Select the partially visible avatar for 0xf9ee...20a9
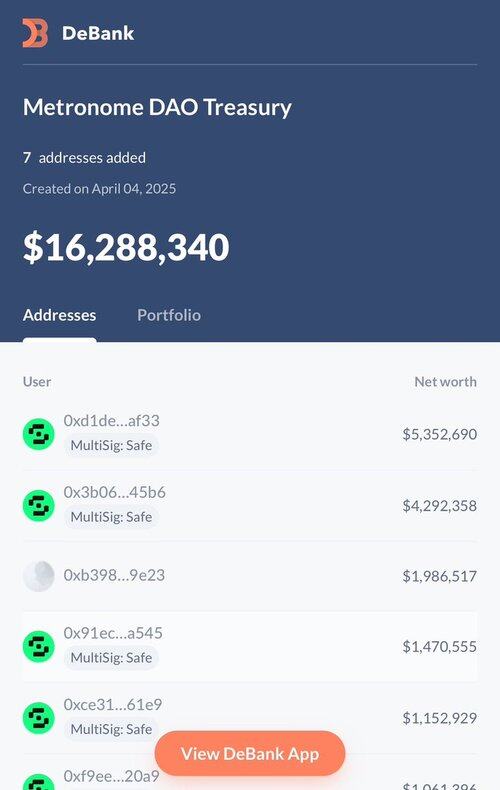Viewport: 500px width, 790px height. pyautogui.click(x=38, y=782)
